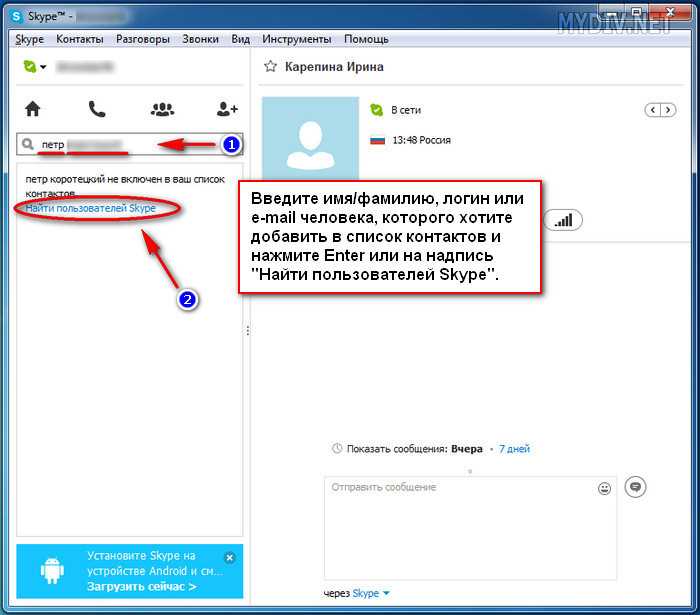The height and width of the screenshot is (615, 700).
Task: Click the panel splitter handle dots
Action: 248,331
